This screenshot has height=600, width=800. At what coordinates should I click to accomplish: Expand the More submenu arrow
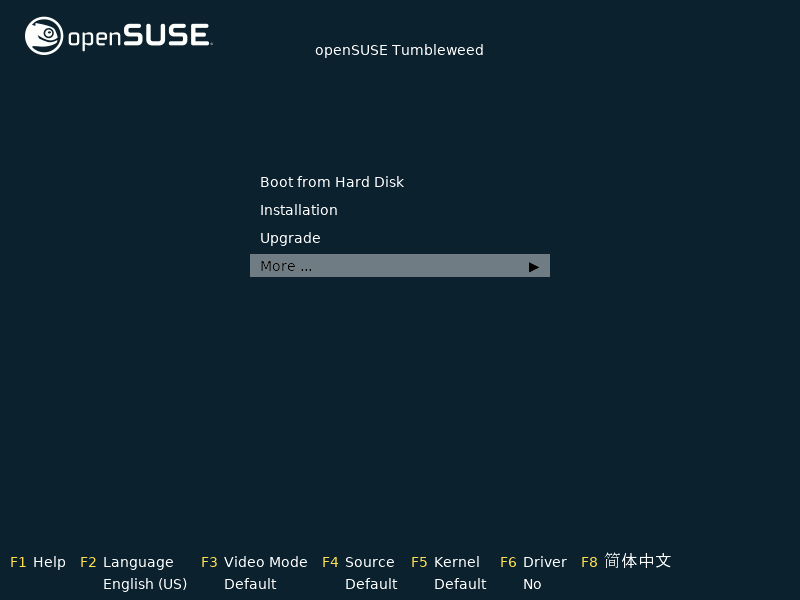pos(533,266)
